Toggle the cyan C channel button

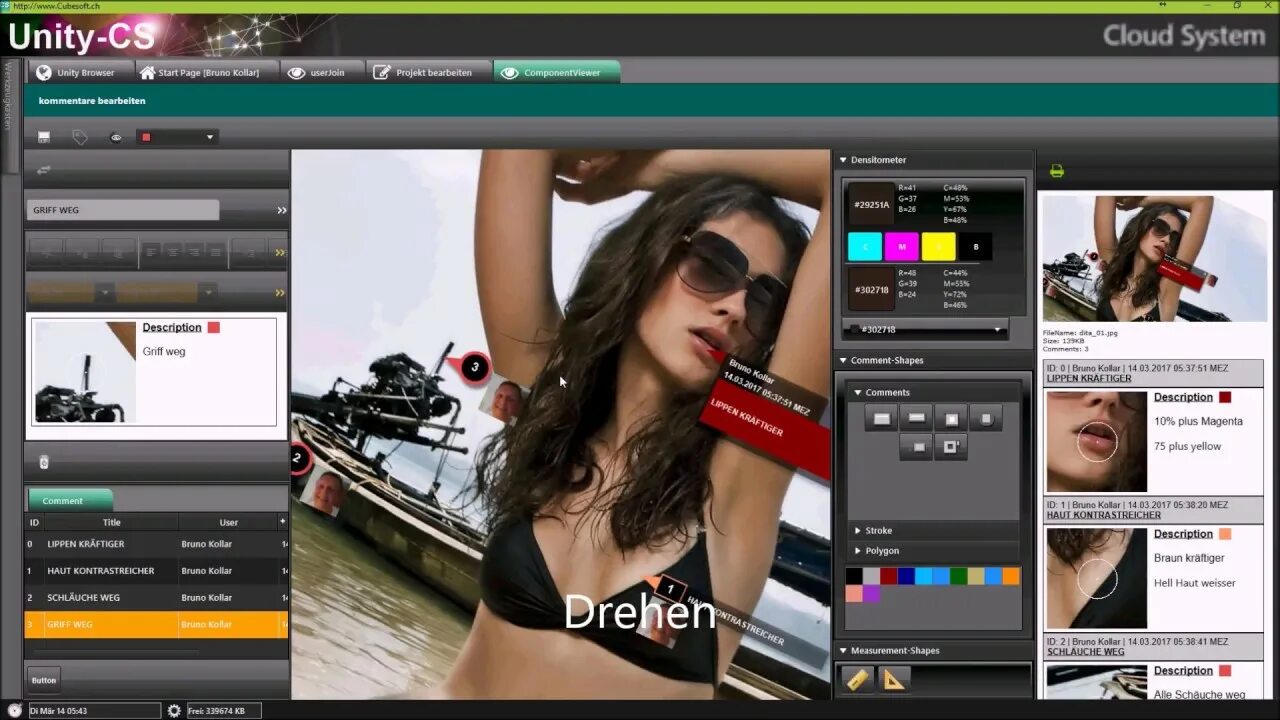click(x=865, y=246)
